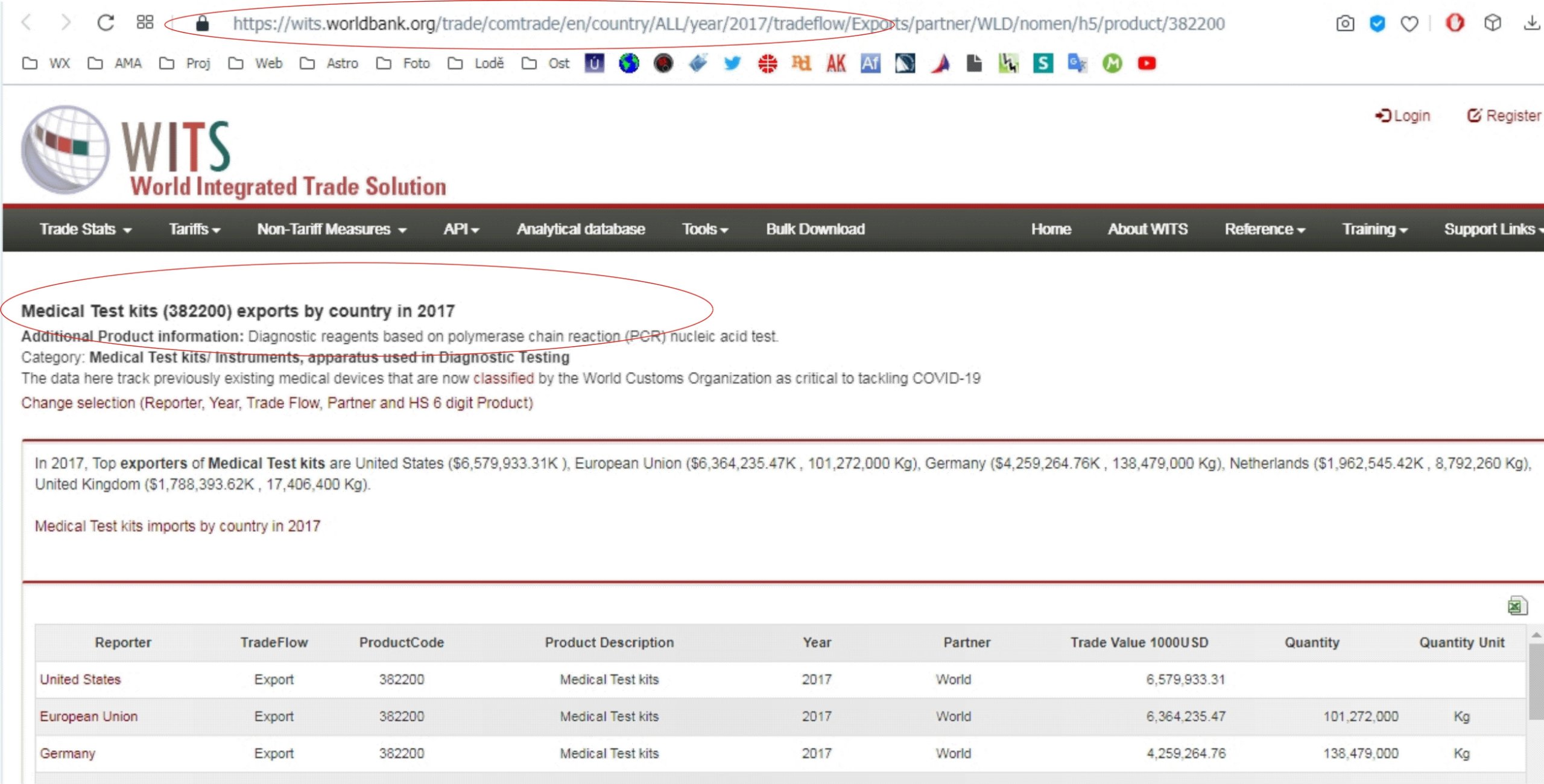The width and height of the screenshot is (1544, 784).
Task: Open the Reference dropdown menu
Action: [1264, 229]
